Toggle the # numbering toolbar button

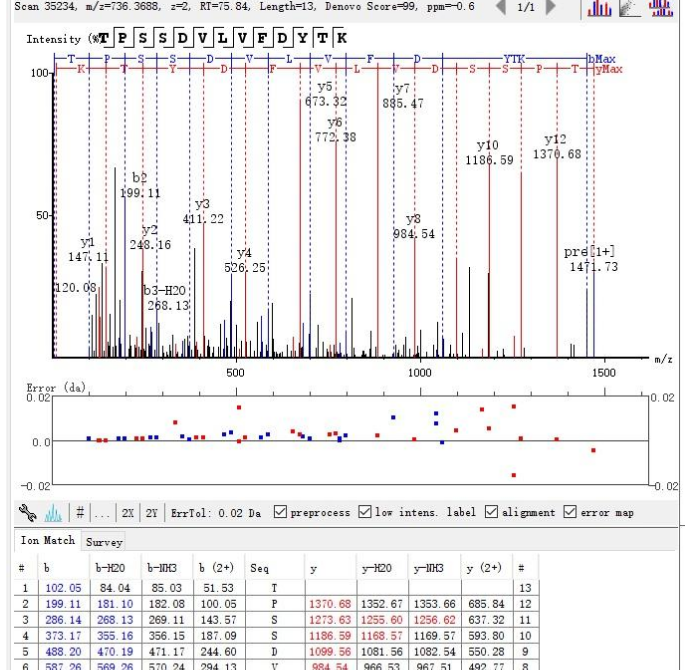80,512
